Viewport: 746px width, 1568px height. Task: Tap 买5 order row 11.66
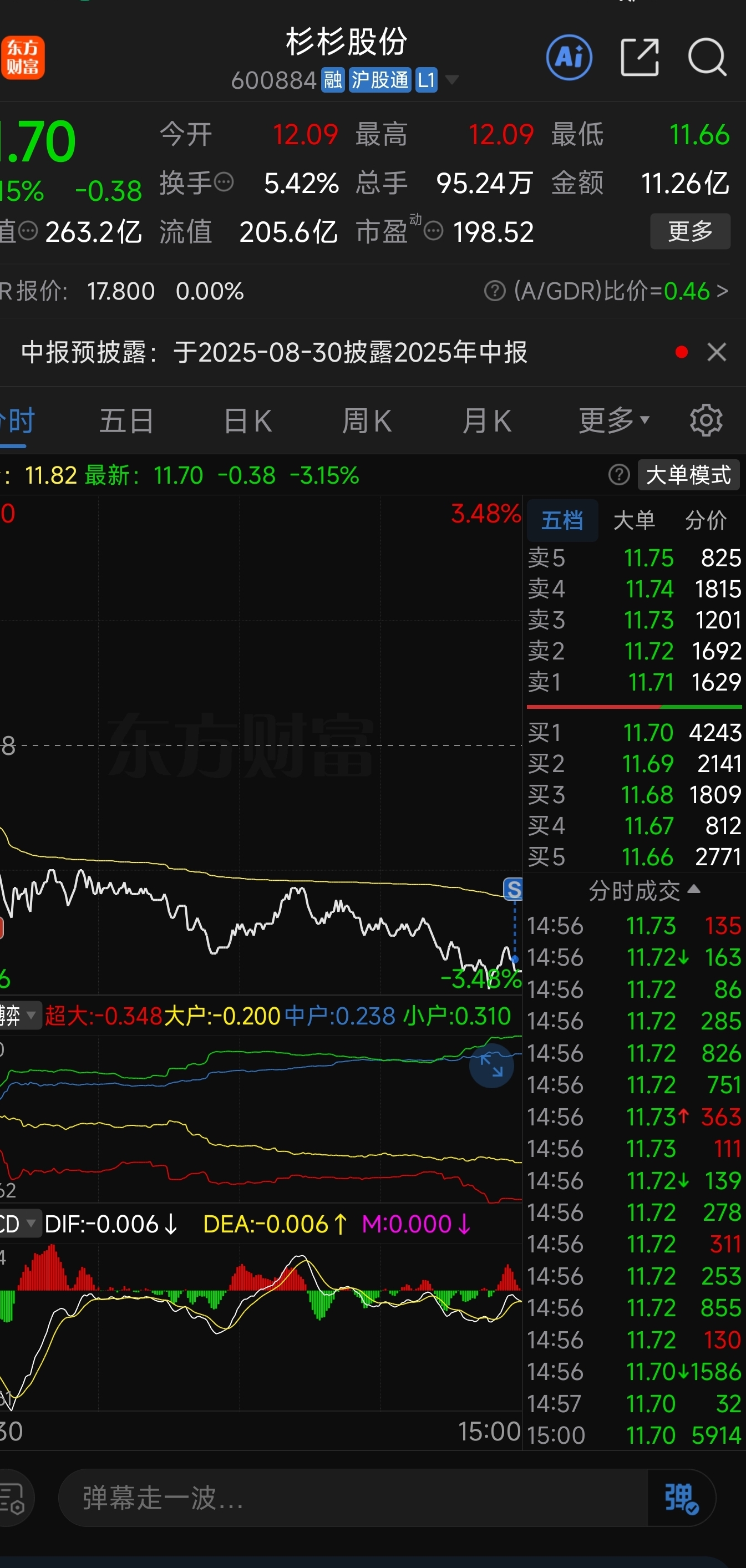pos(634,857)
